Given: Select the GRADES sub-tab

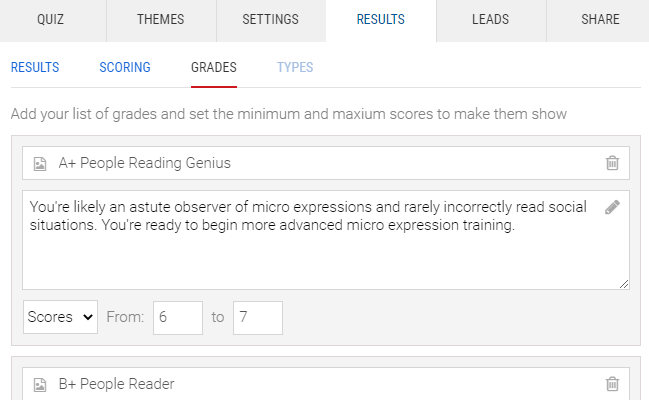Looking at the screenshot, I should [x=214, y=67].
